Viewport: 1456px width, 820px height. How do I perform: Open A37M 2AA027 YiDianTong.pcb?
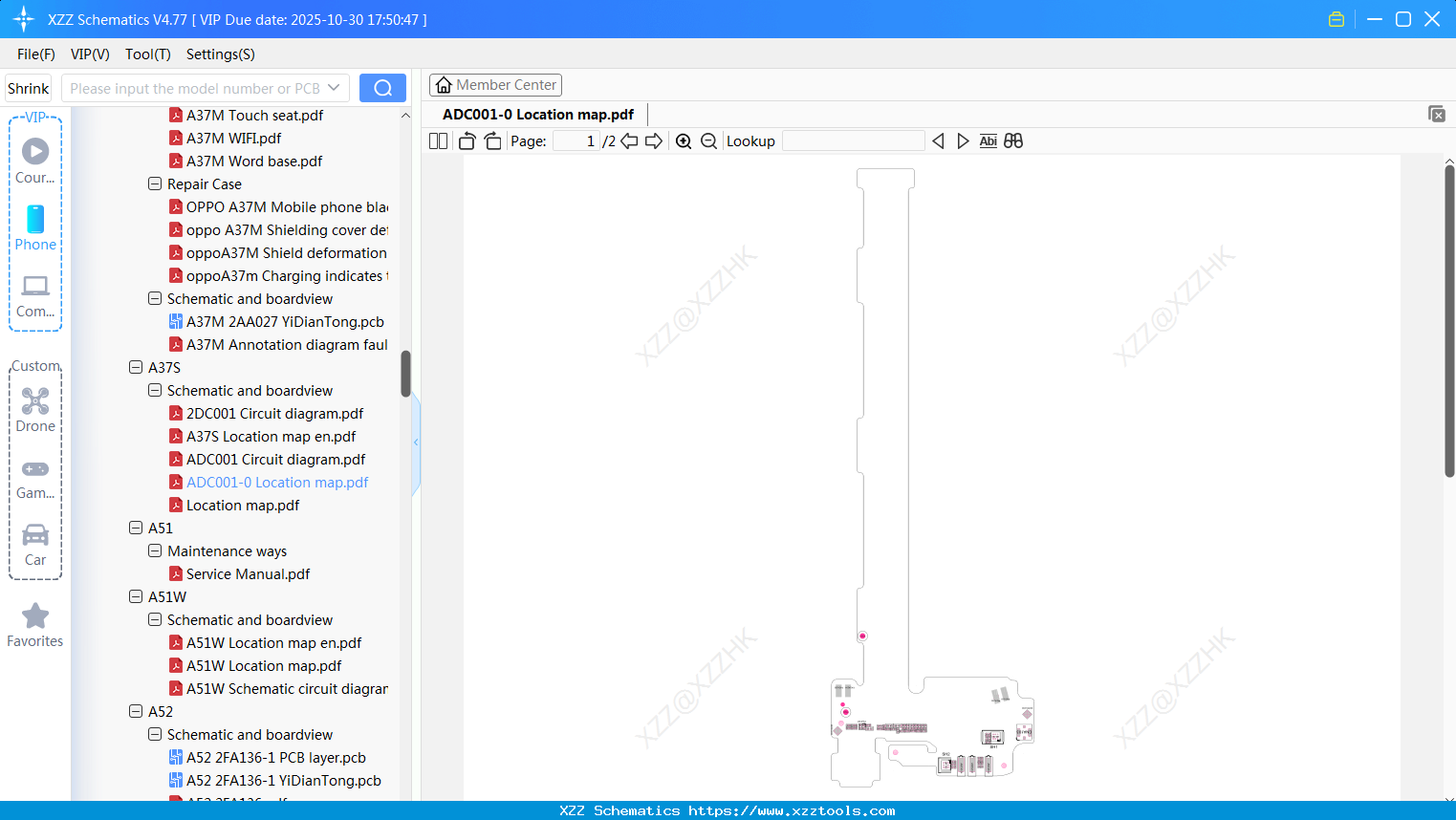[x=285, y=321]
